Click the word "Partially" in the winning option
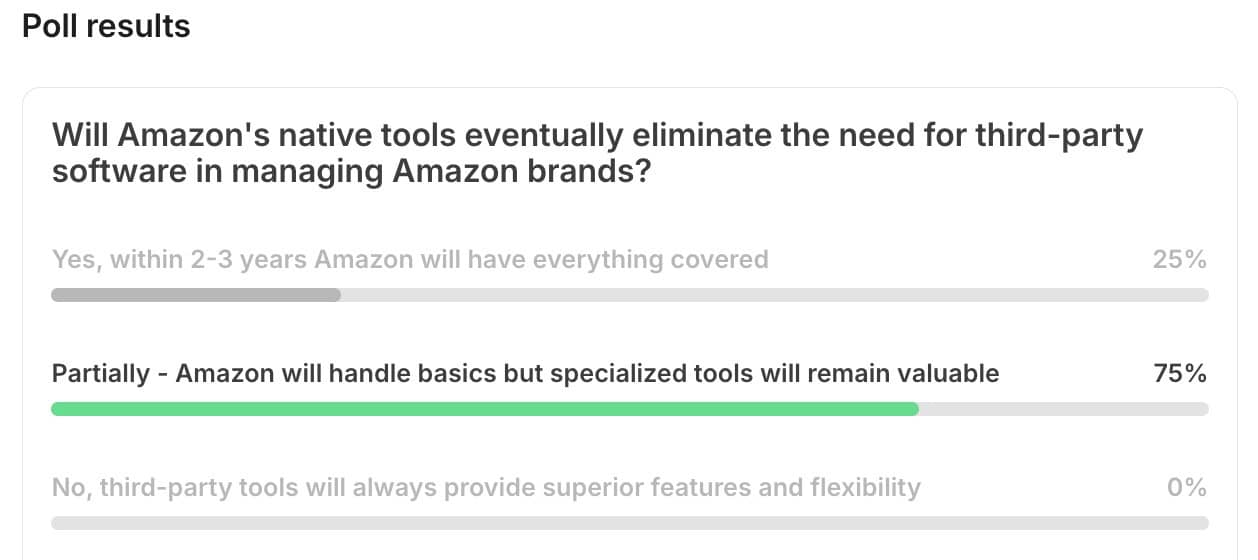The width and height of the screenshot is (1258, 560). click(x=100, y=374)
